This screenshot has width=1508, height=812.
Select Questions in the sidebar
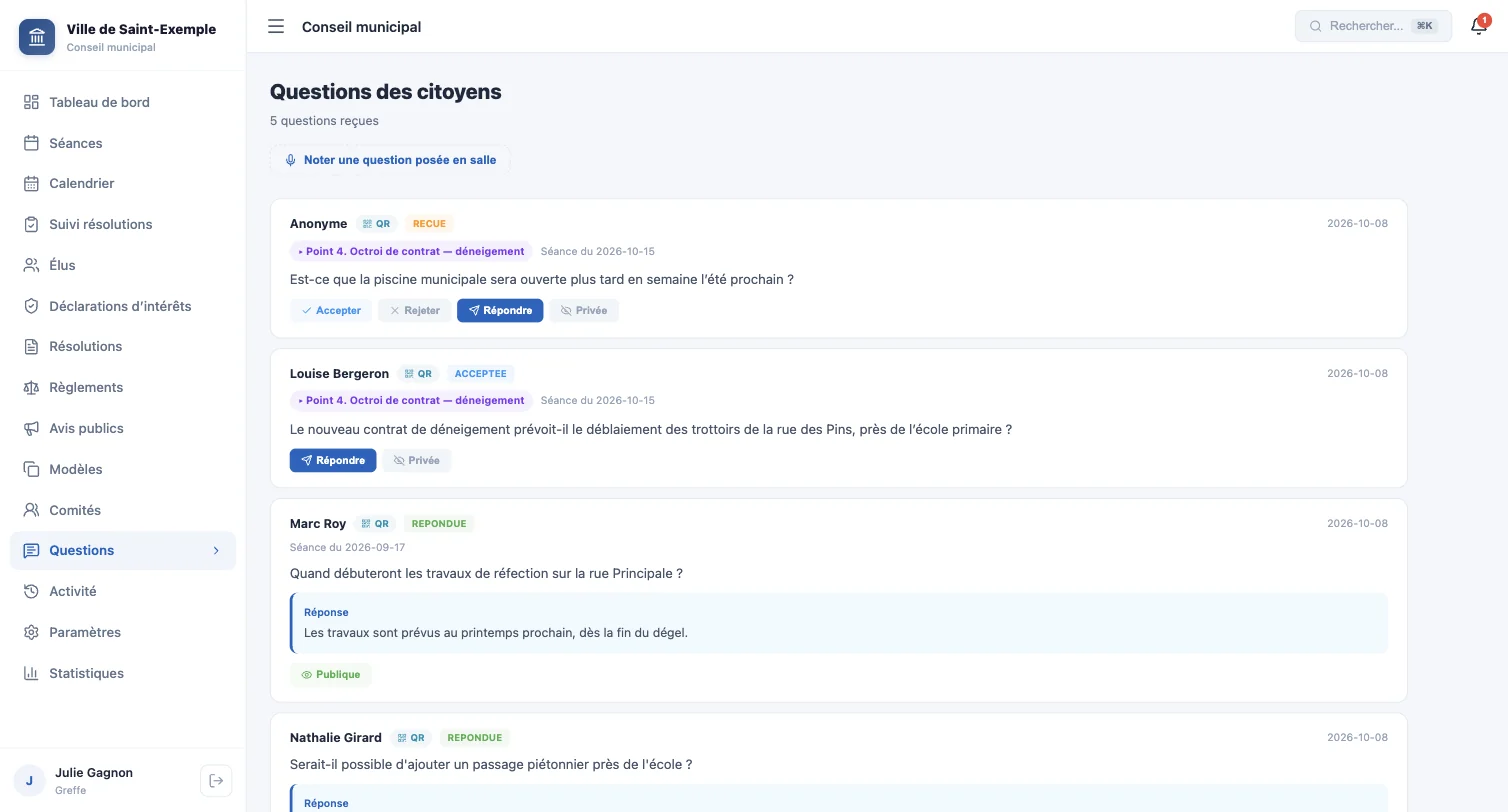[x=123, y=550]
